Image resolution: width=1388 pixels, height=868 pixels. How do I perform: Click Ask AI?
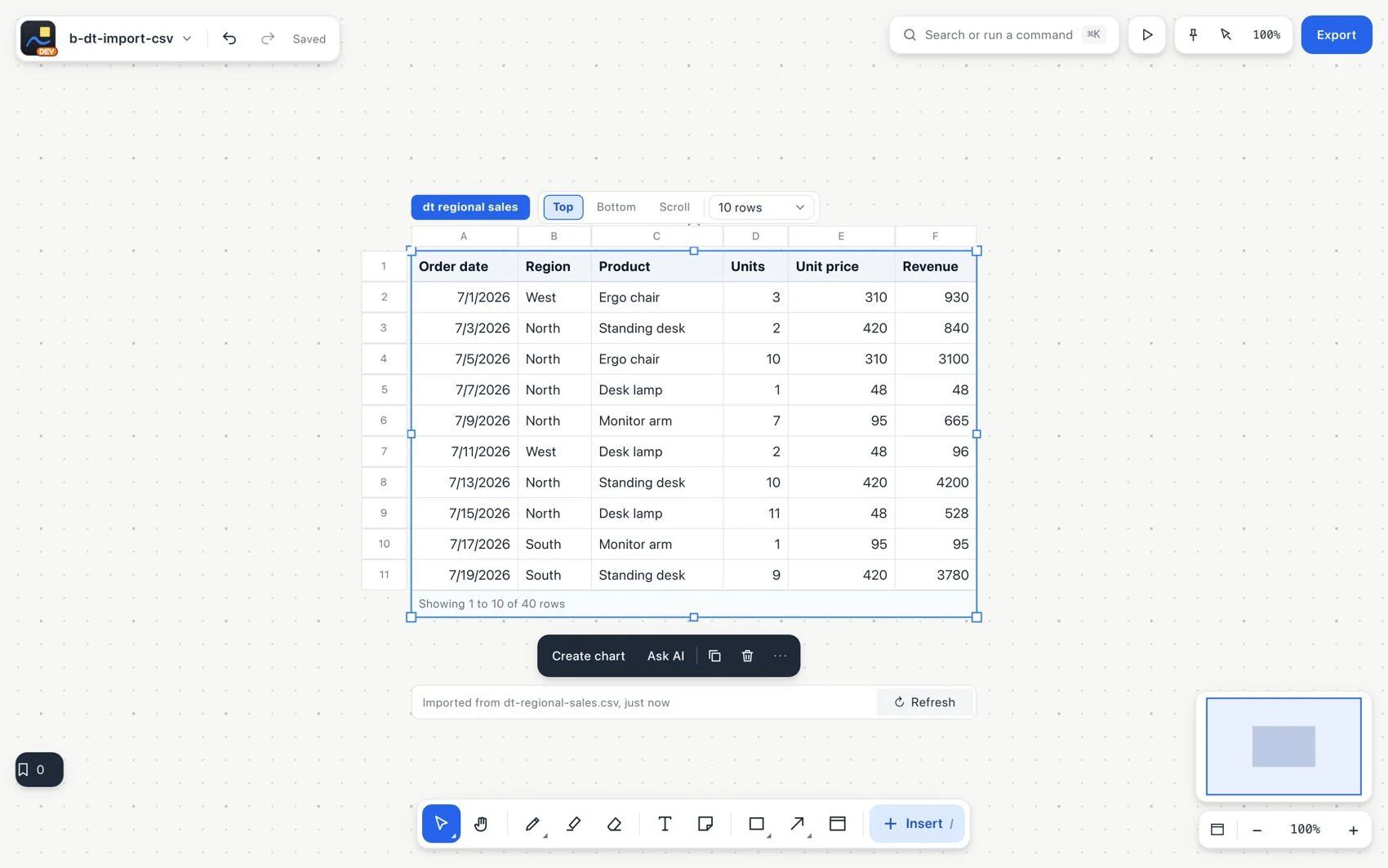coord(665,656)
